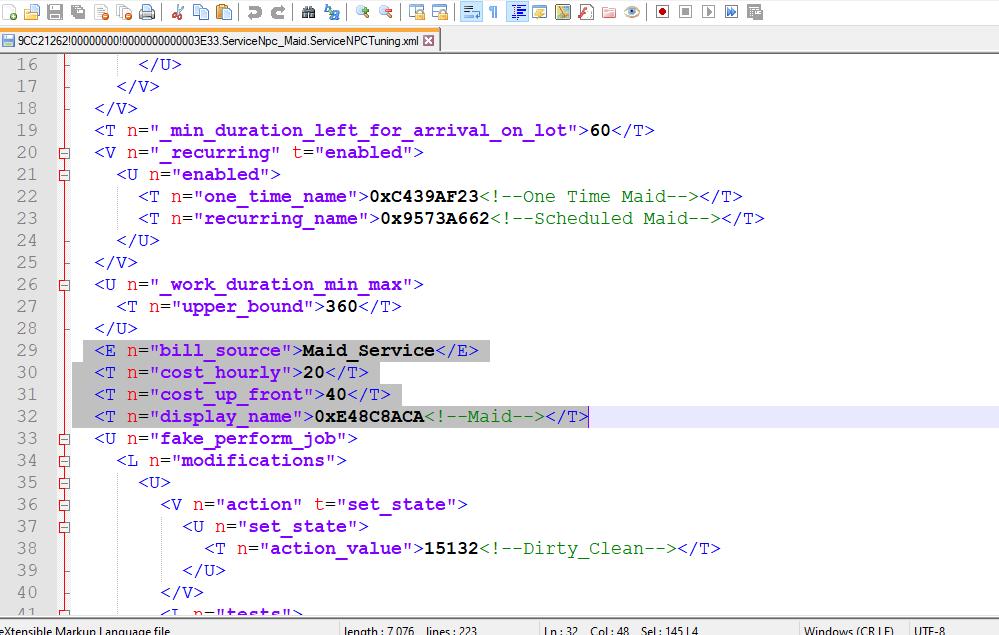
Task: Toggle the Indent Guide button
Action: 518,12
